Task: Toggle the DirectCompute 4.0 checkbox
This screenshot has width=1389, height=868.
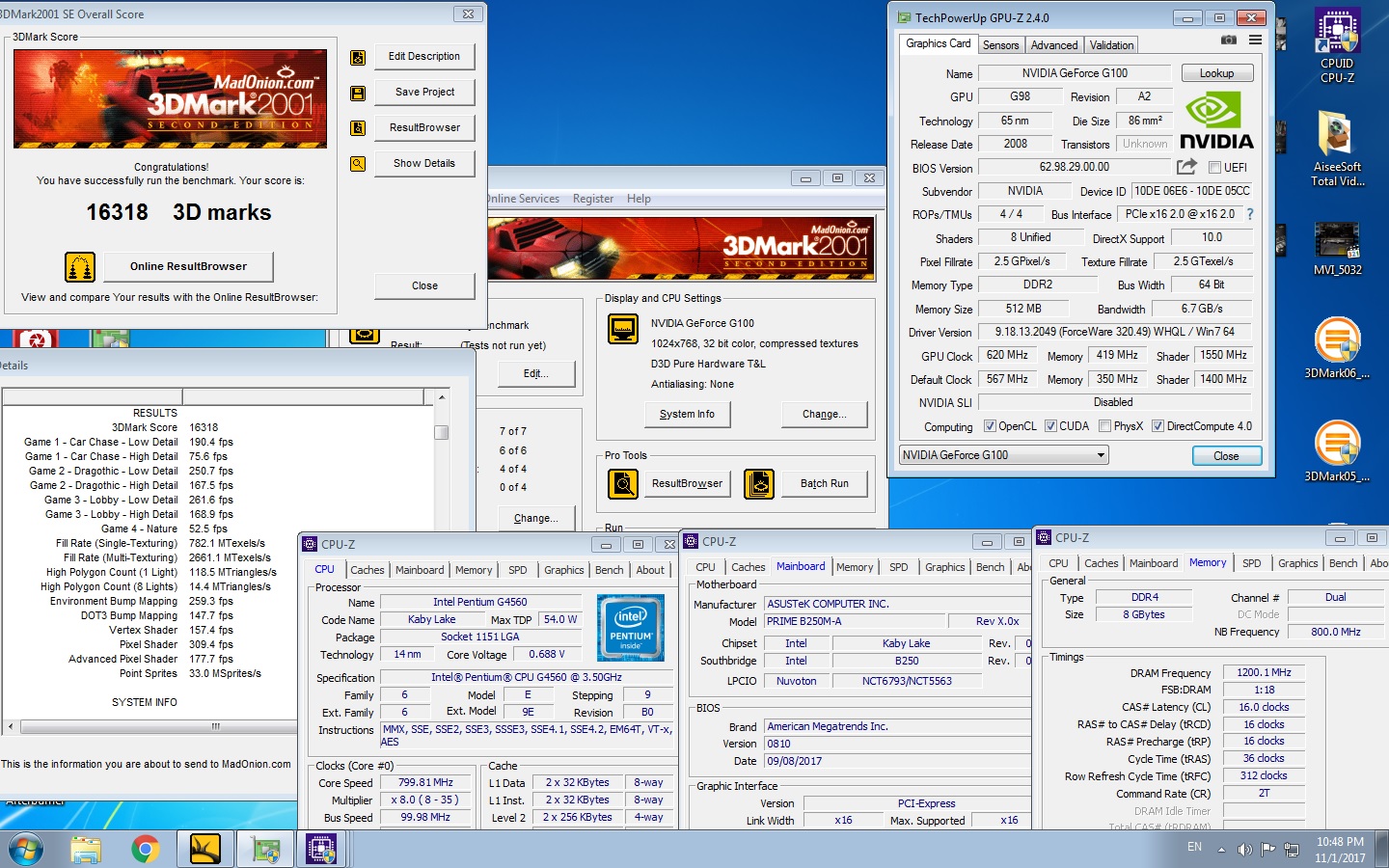Action: coord(1157,426)
